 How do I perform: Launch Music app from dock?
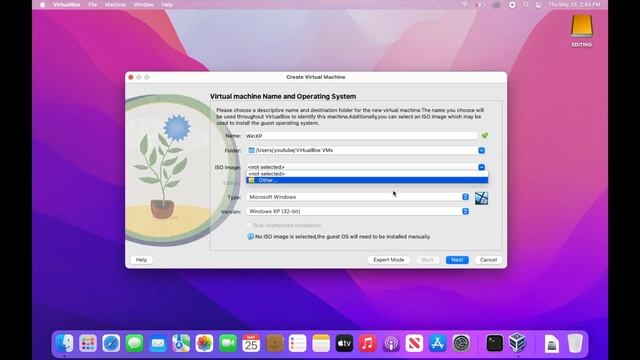click(367, 343)
